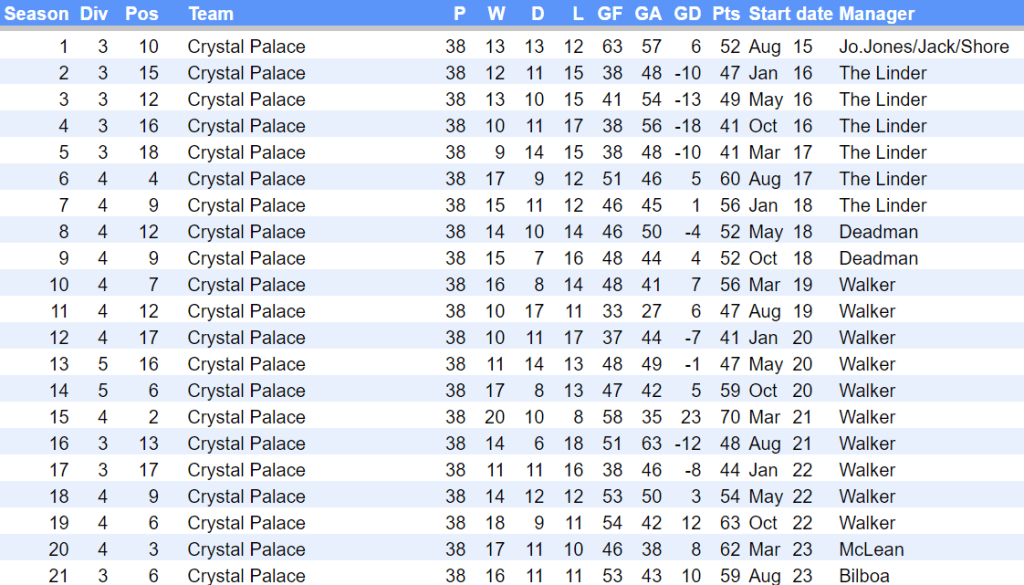This screenshot has width=1024, height=585.
Task: Click Crystal Palace in the season 21 row
Action: (x=246, y=576)
